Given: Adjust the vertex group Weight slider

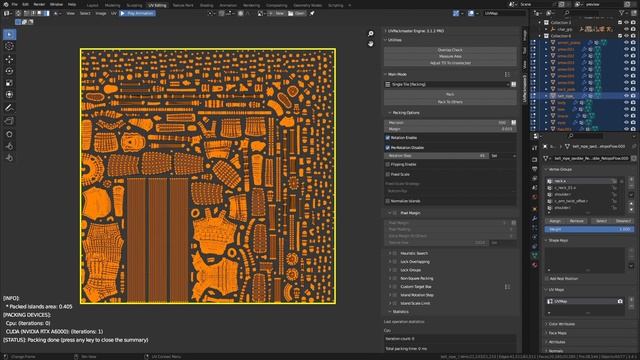Looking at the screenshot, I should coord(589,229).
